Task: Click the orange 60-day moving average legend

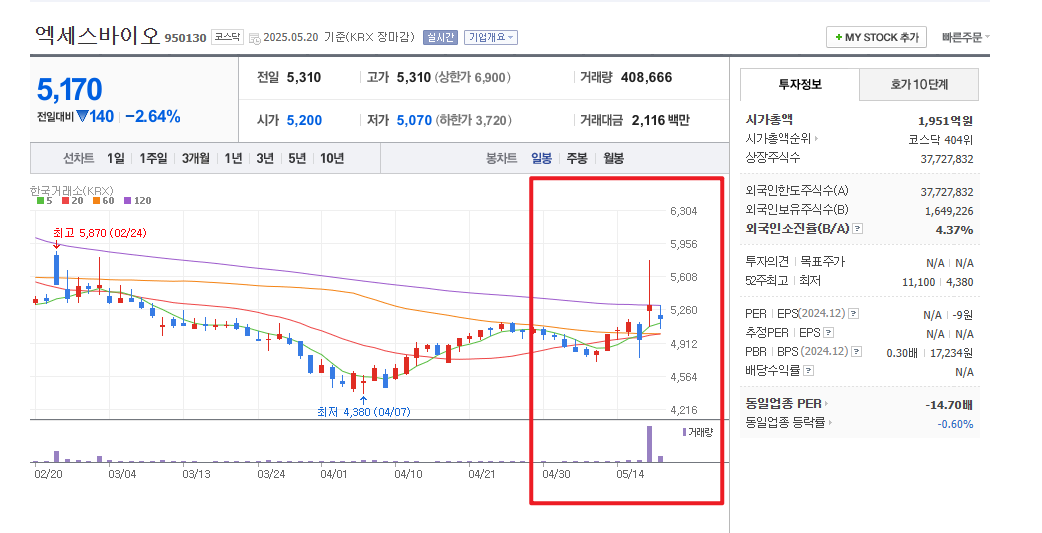Action: (x=104, y=200)
